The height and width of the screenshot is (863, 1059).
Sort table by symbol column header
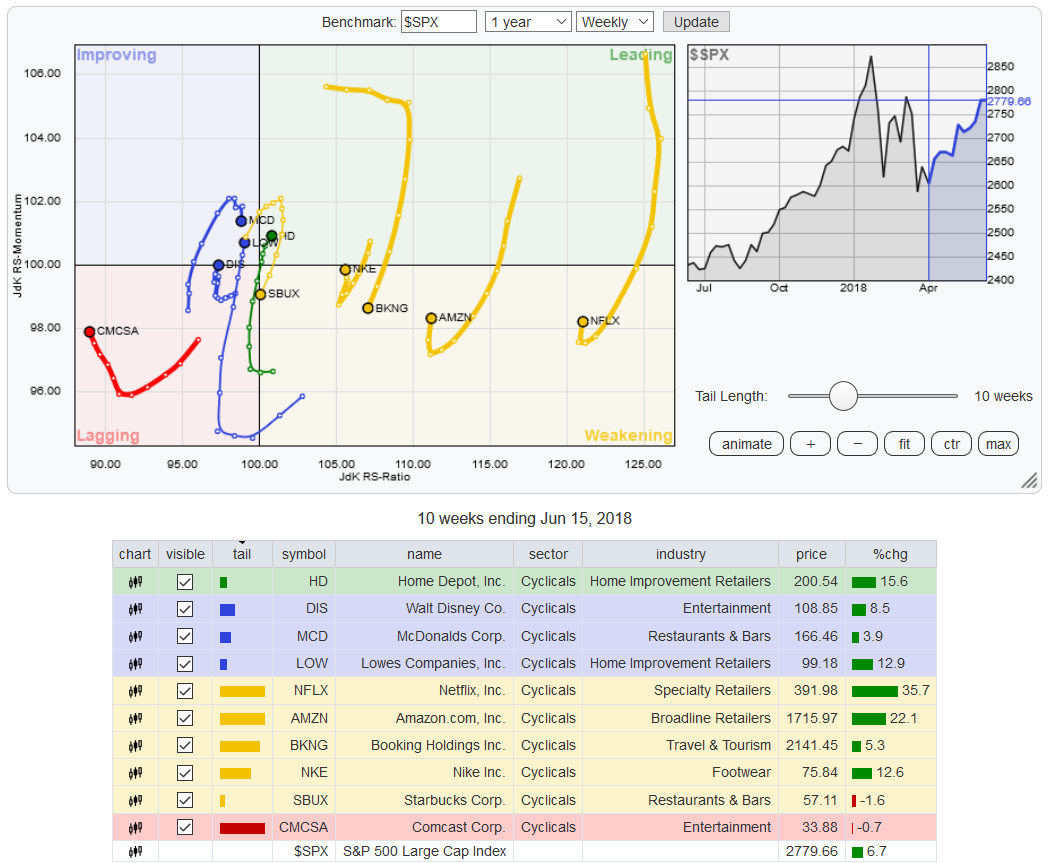point(304,554)
